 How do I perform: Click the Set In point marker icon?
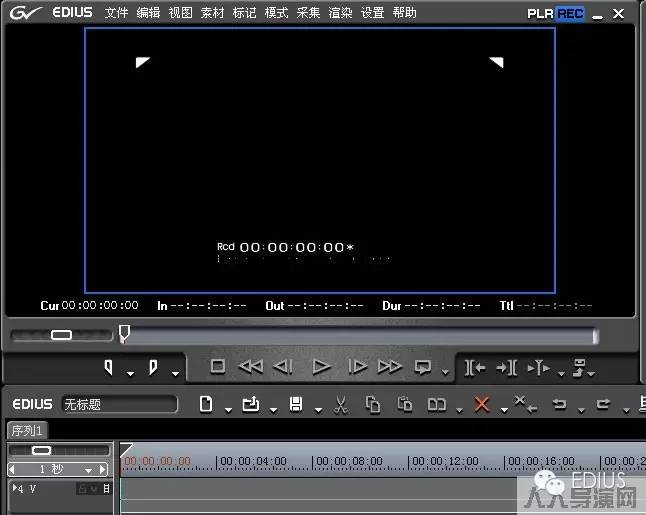point(109,368)
